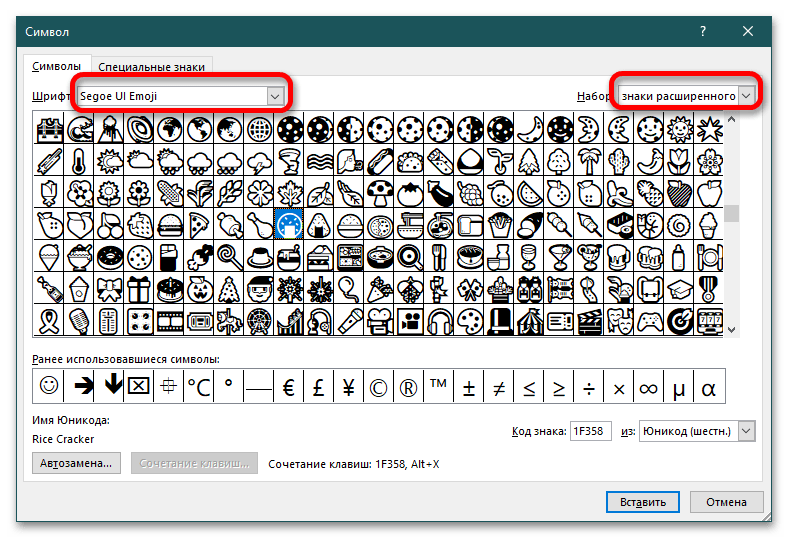Image resolution: width=788 pixels, height=538 pixels.
Task: Select the right arrow recent symbol
Action: tap(79, 386)
